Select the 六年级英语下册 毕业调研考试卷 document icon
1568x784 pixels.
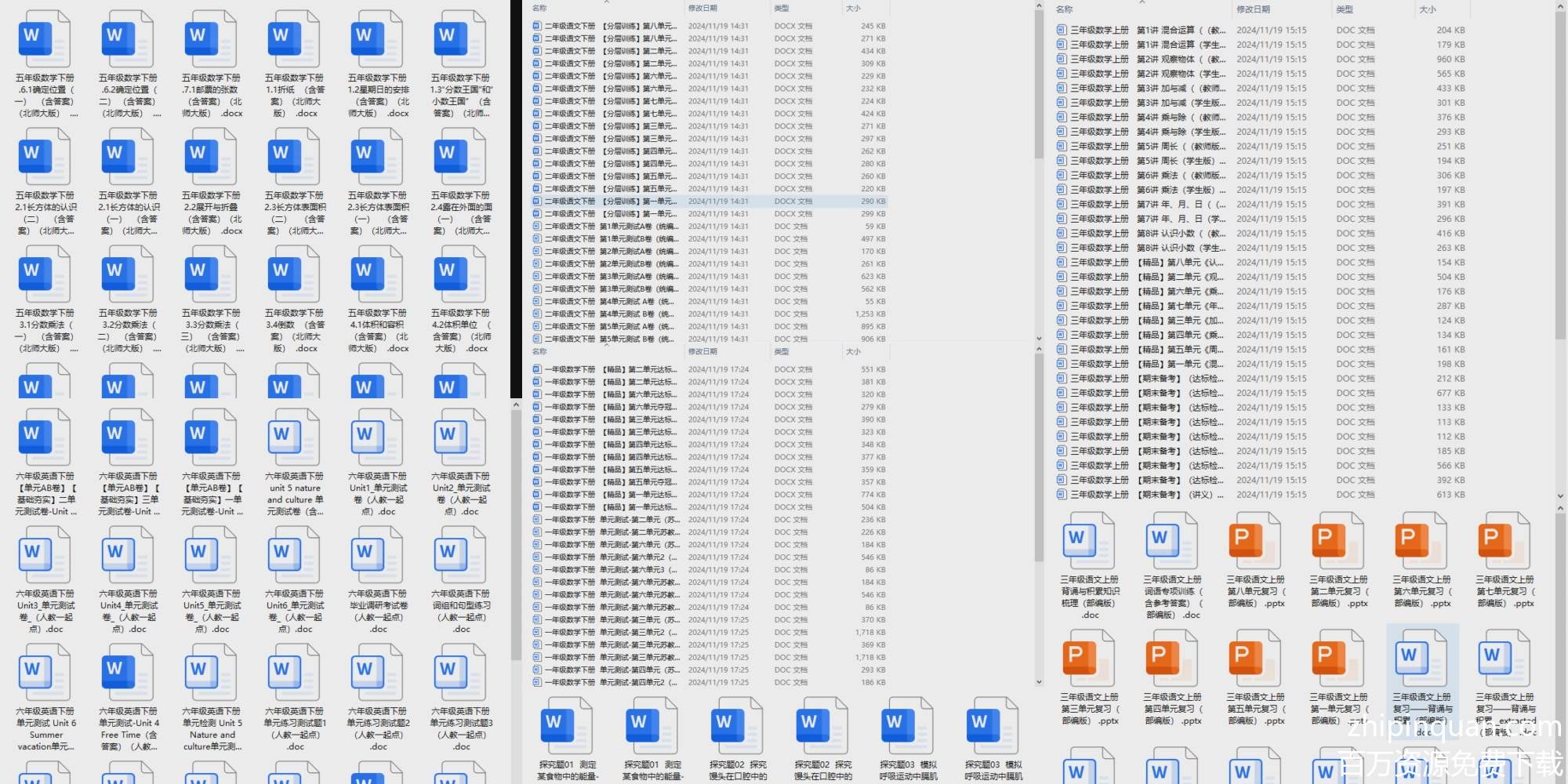(377, 555)
